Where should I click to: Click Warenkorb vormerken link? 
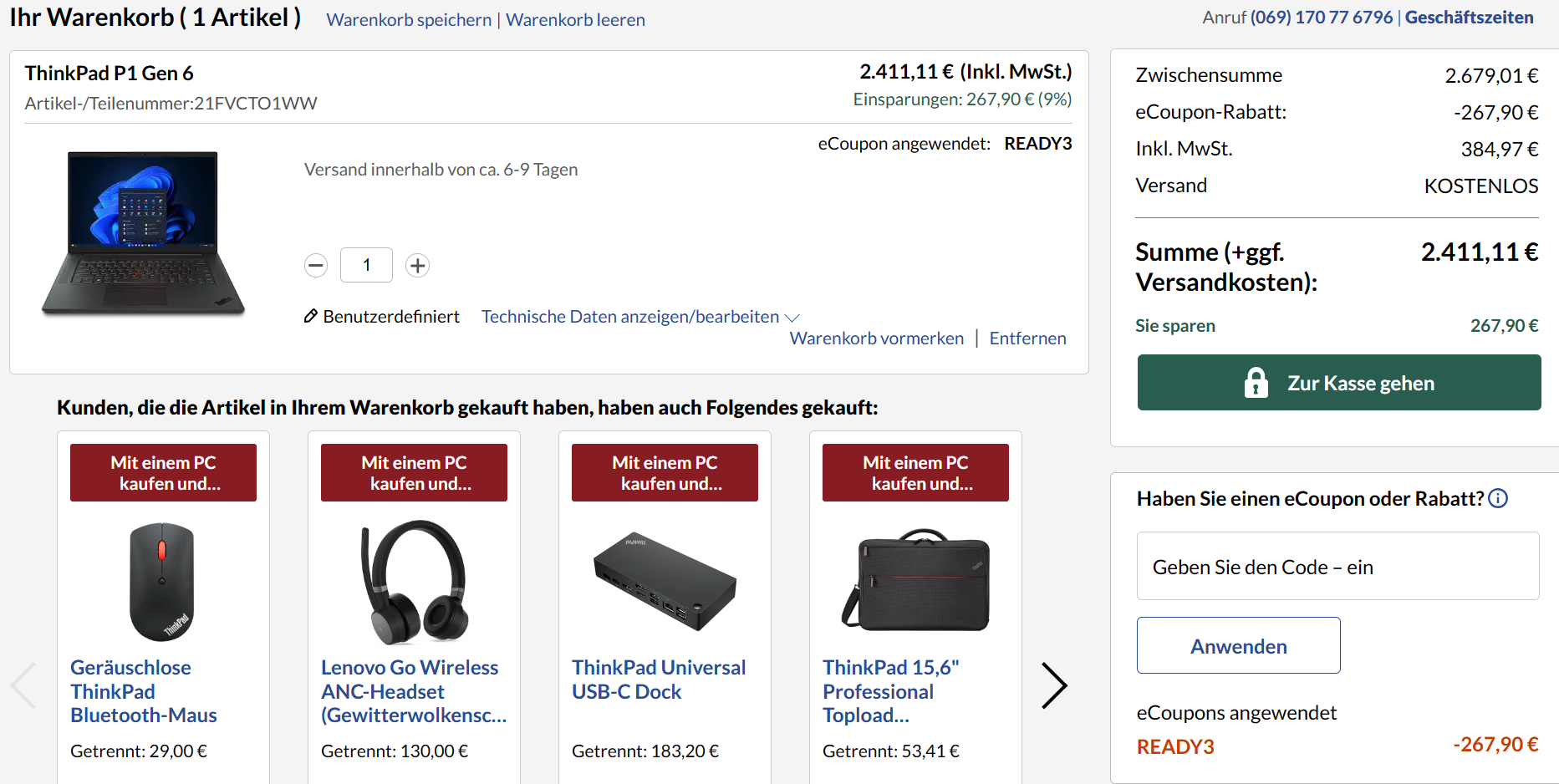point(876,339)
